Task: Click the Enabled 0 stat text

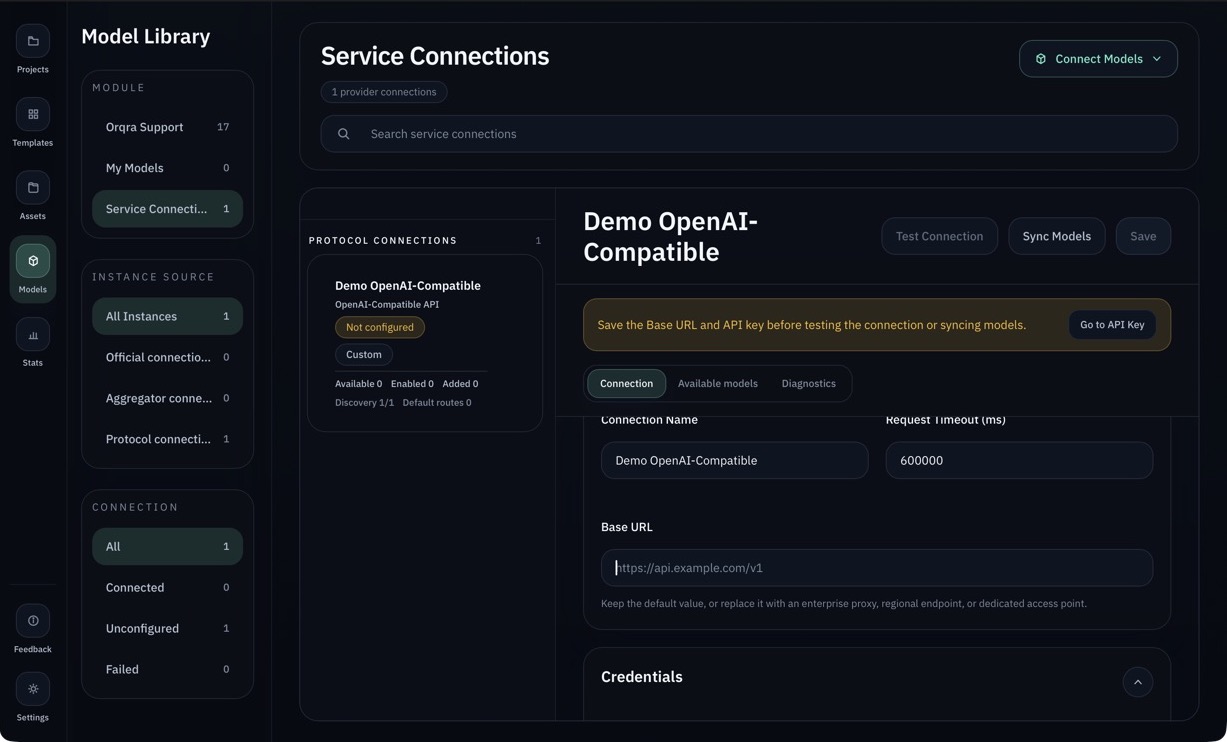Action: 412,384
